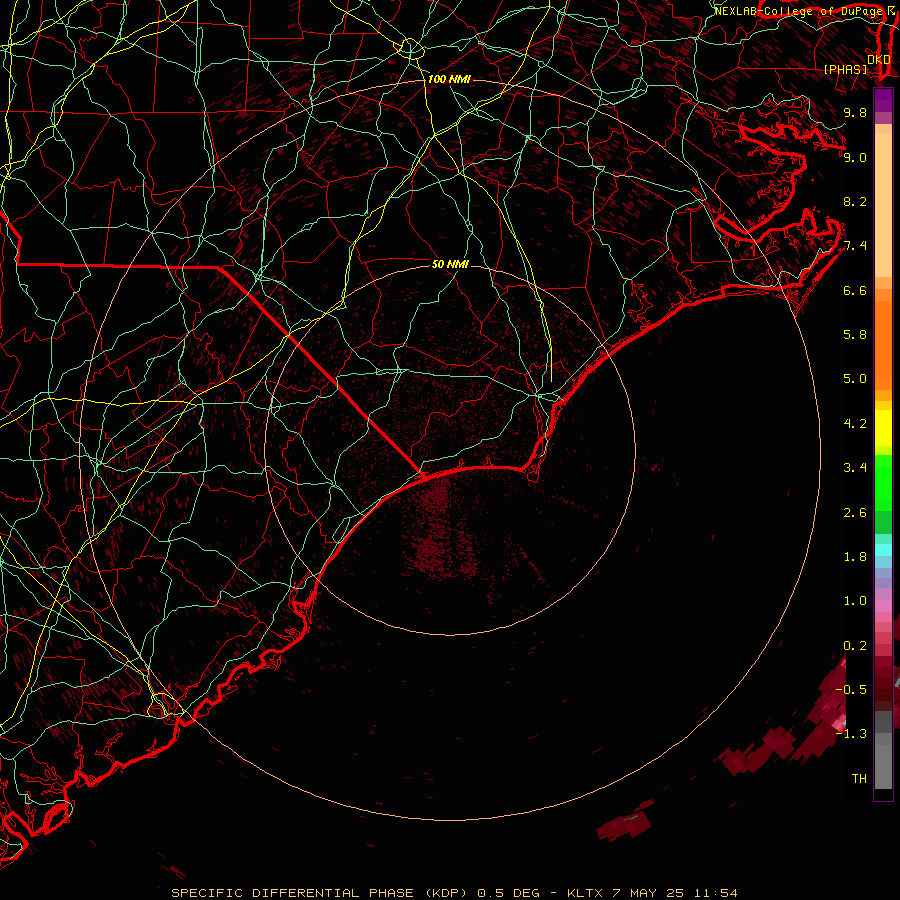The height and width of the screenshot is (900, 900).
Task: Click the 8.2 scale value
Action: coord(855,201)
